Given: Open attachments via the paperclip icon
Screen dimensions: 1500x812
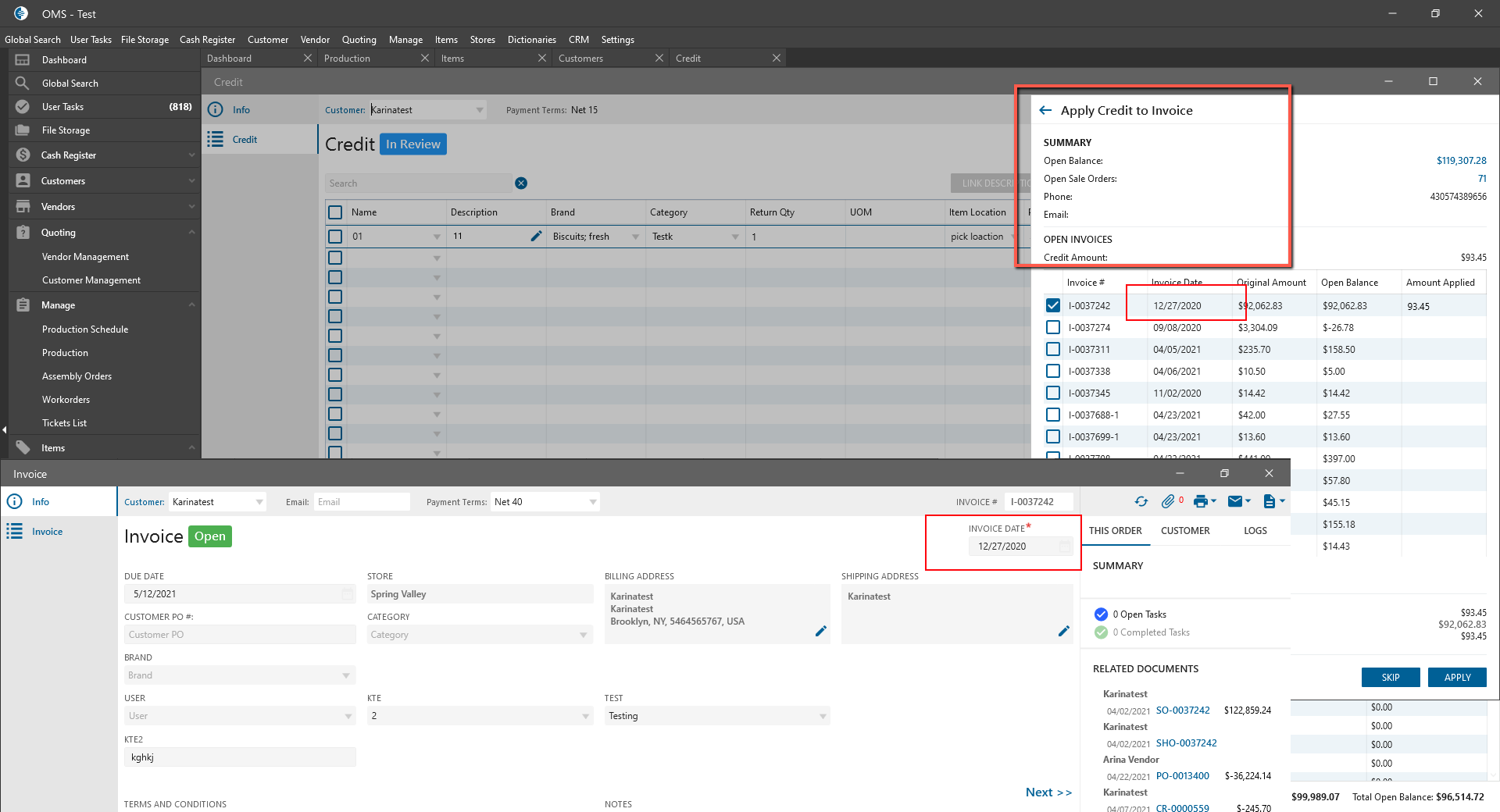Looking at the screenshot, I should 1168,502.
